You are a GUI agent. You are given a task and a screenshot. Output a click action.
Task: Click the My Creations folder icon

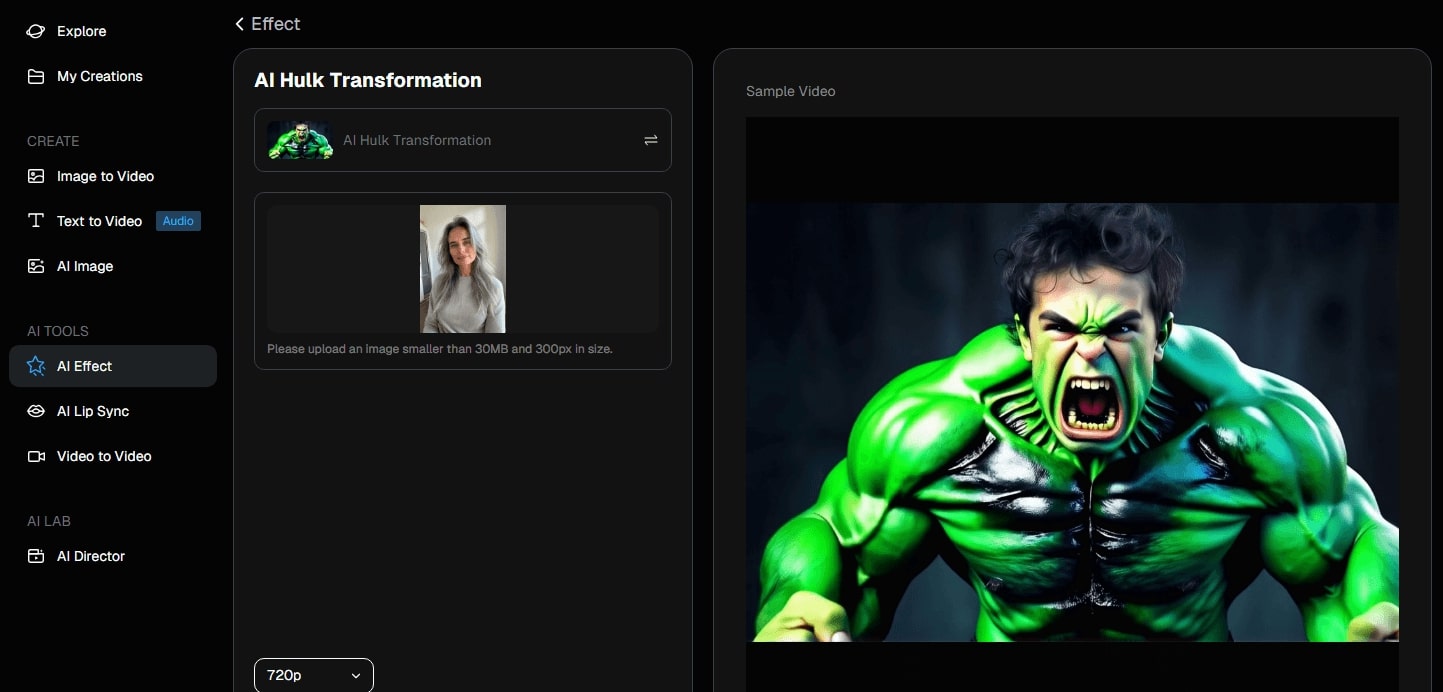tap(36, 76)
